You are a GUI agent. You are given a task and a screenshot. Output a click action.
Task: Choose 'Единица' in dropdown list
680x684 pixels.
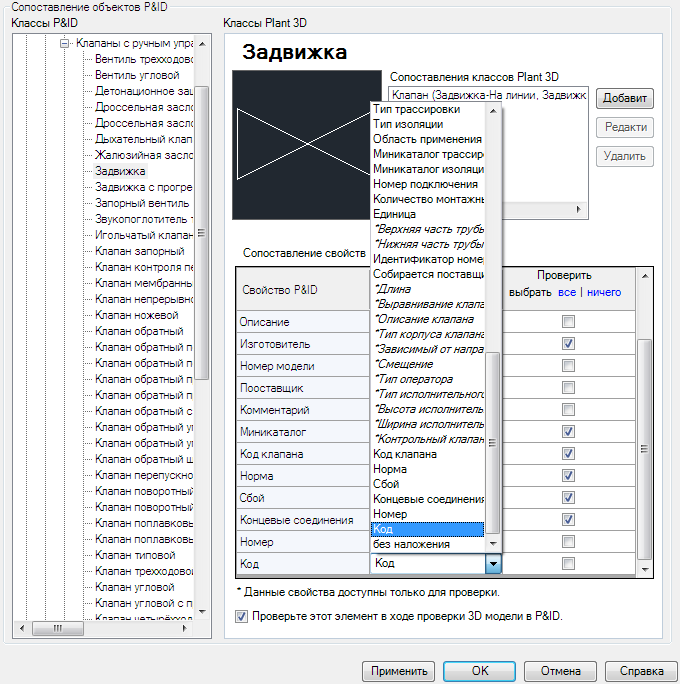[x=428, y=214]
